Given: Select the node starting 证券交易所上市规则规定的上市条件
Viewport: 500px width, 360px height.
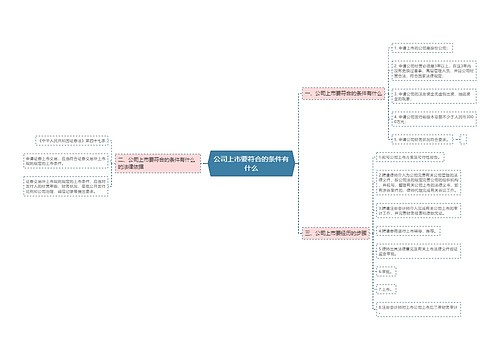Looking at the screenshot, I should coord(66,186).
